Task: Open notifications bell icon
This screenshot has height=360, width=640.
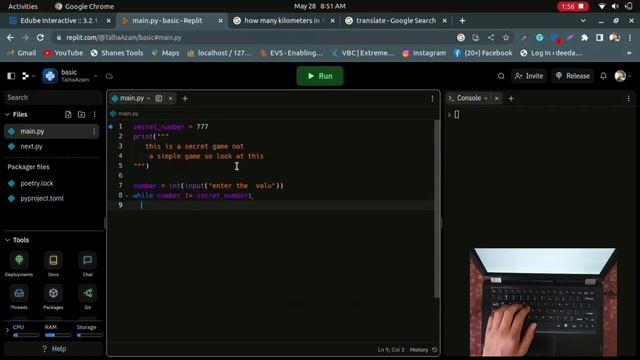Action: [x=603, y=76]
